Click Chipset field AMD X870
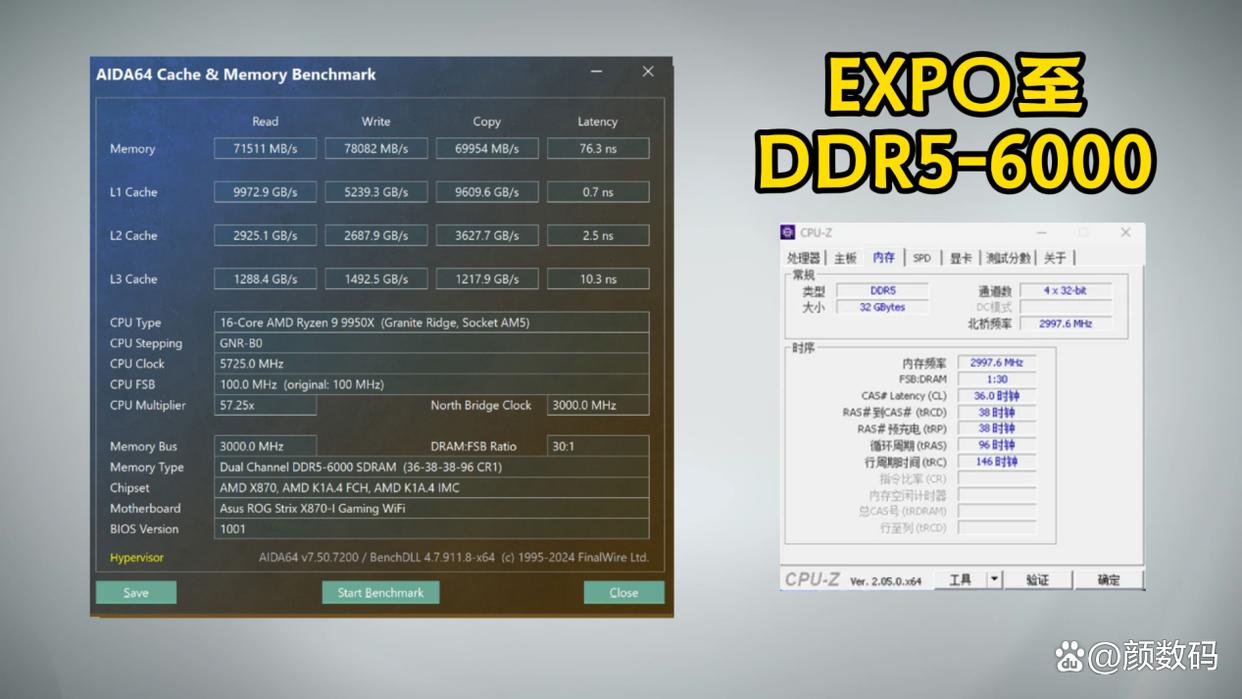Viewport: 1242px width, 699px height. point(432,488)
